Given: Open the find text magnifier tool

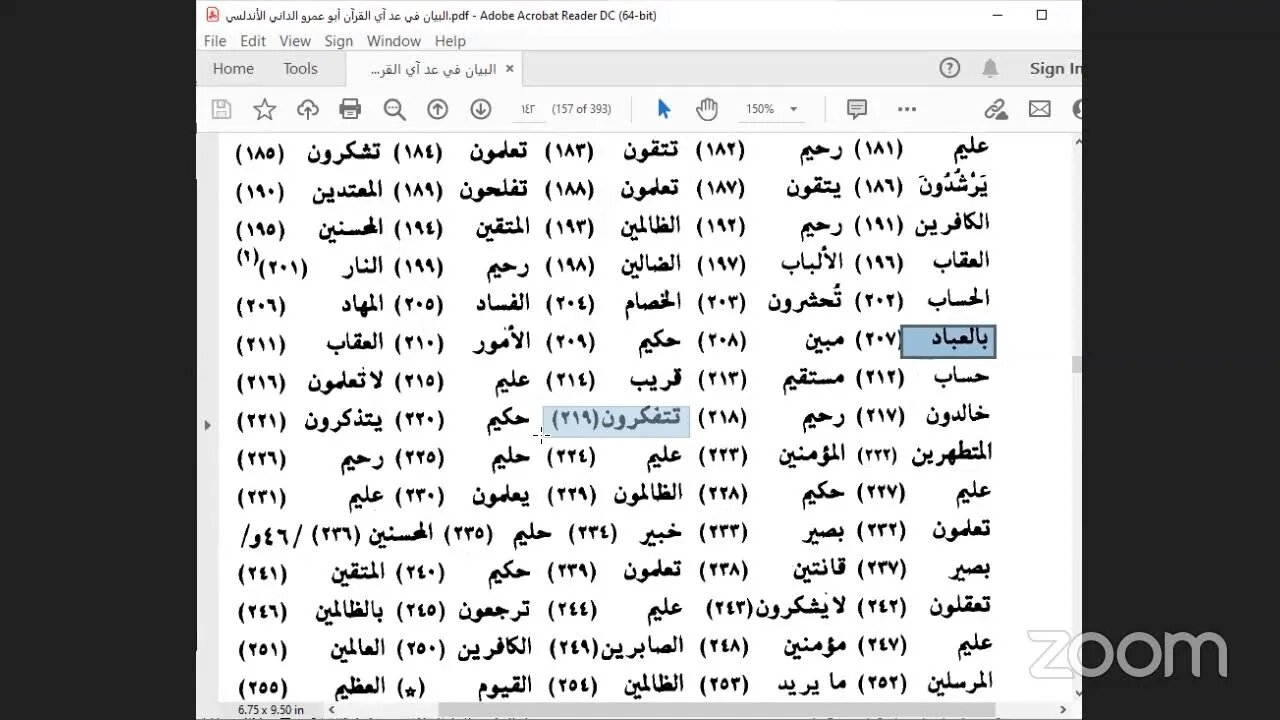Looking at the screenshot, I should [x=394, y=109].
